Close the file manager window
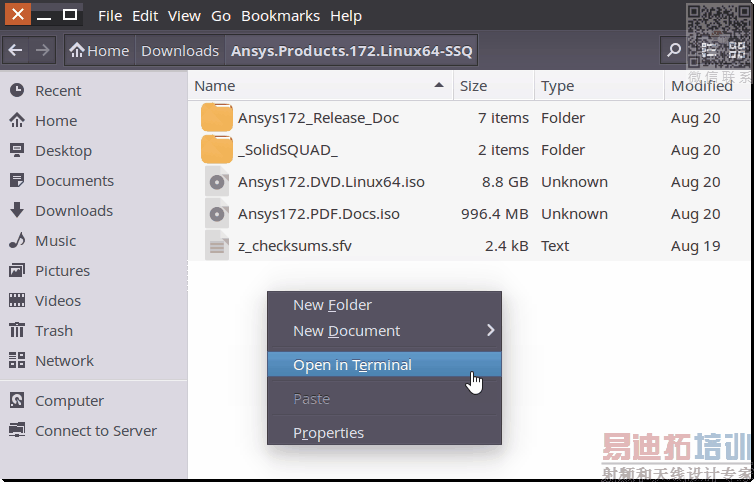 [x=18, y=14]
